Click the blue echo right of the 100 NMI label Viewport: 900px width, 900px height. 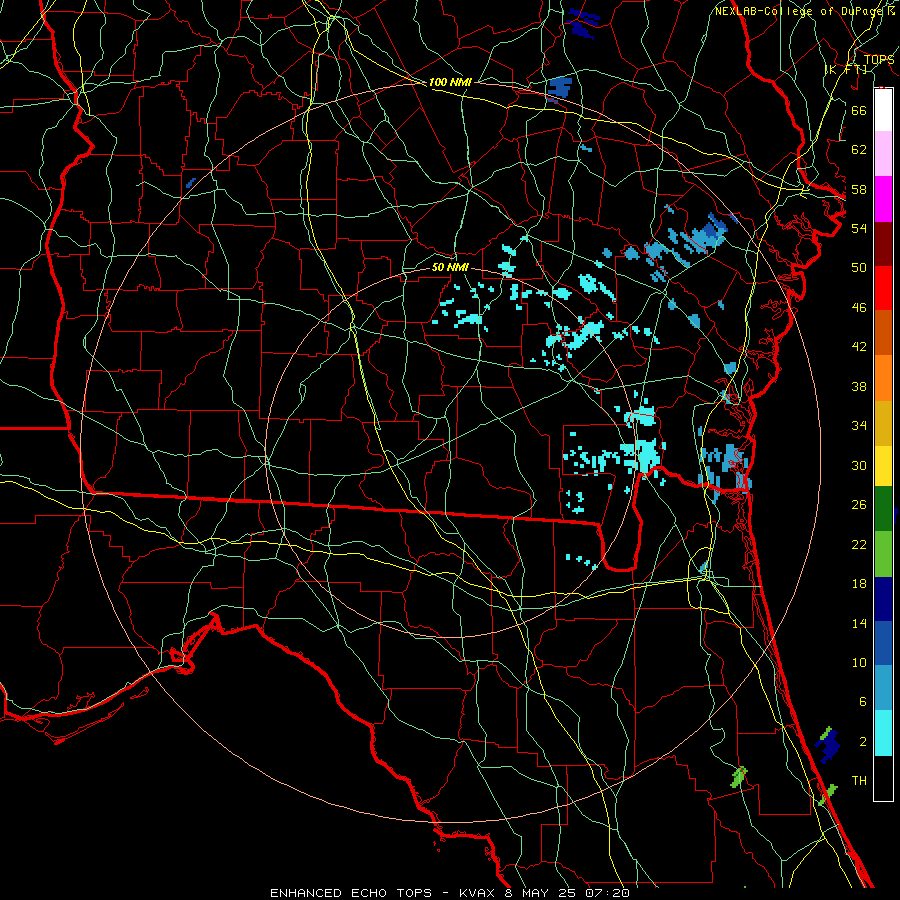tap(560, 89)
